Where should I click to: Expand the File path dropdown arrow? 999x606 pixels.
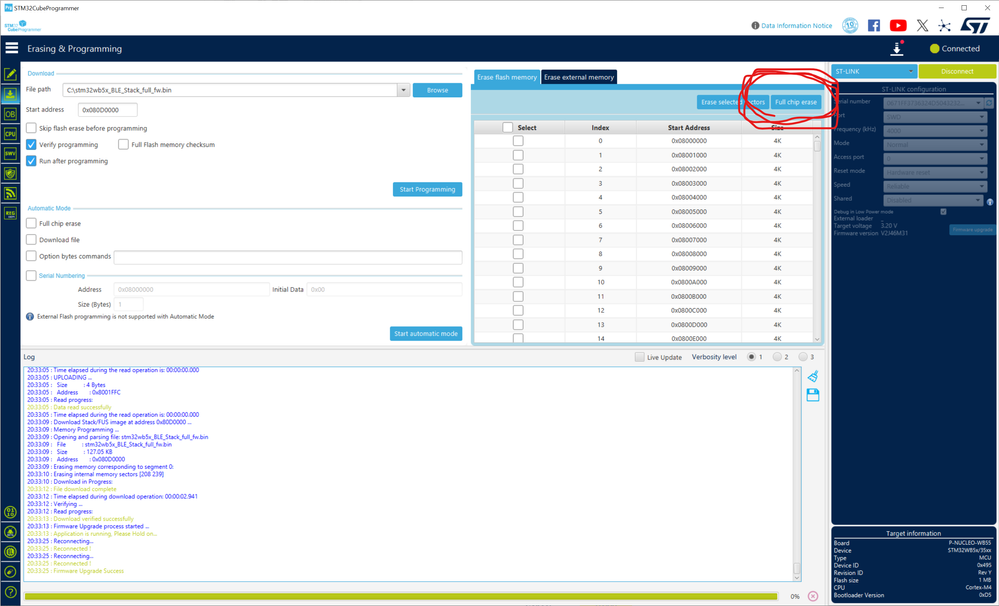[x=403, y=90]
